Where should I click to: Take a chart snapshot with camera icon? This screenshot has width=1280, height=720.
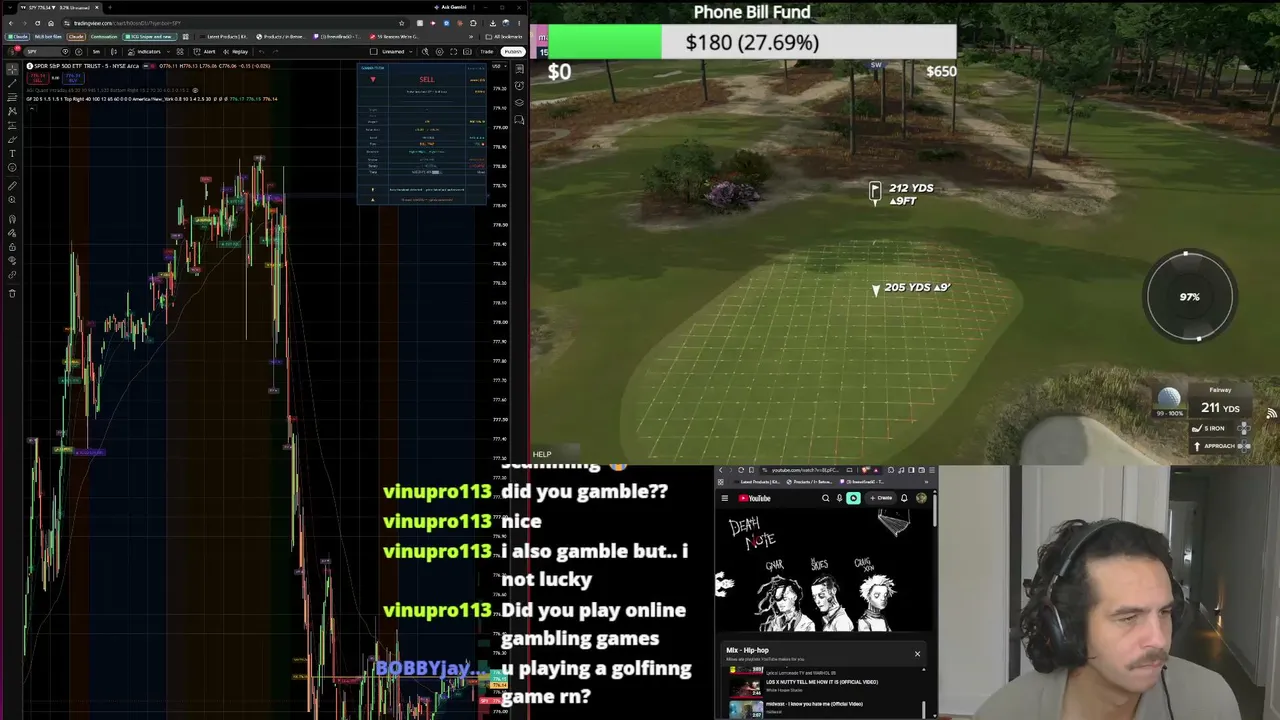point(468,51)
